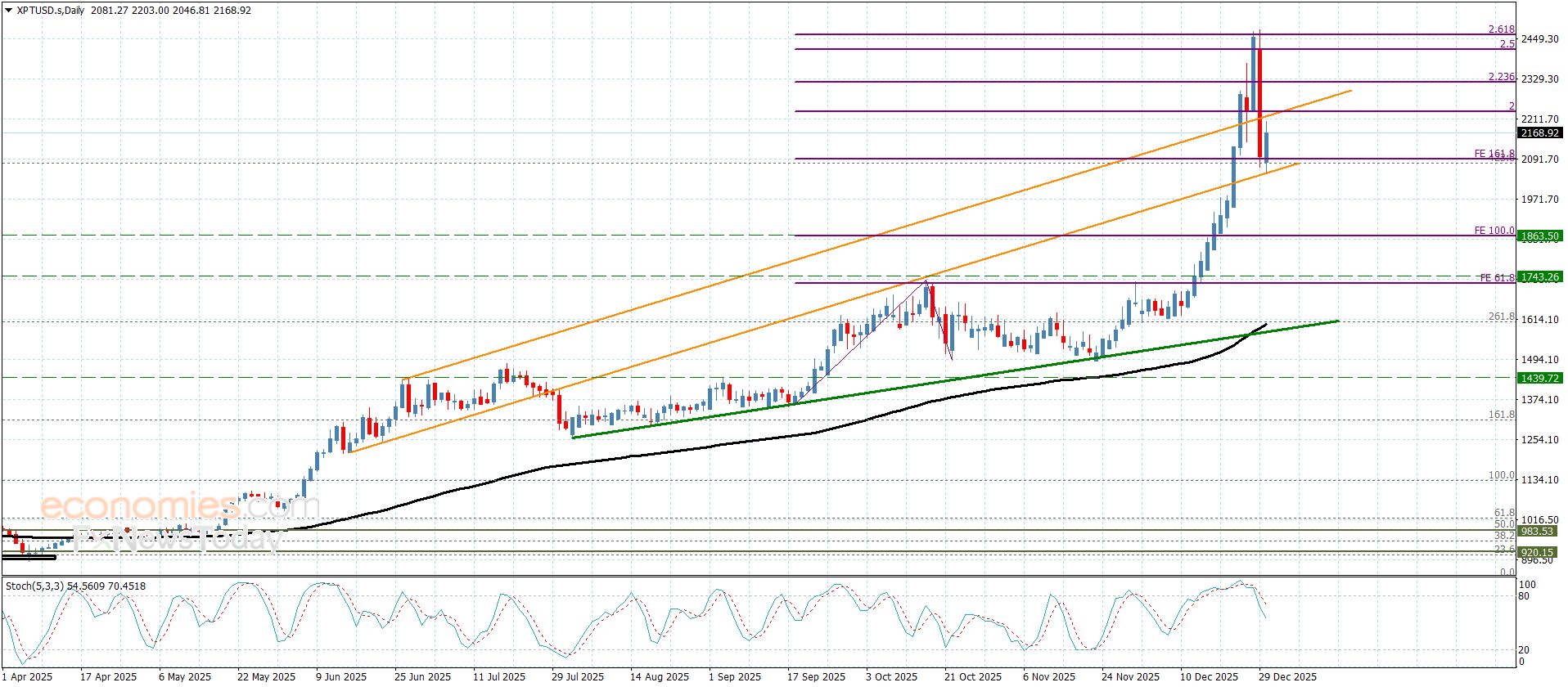Select the right end of the green trendline

[1337, 321]
